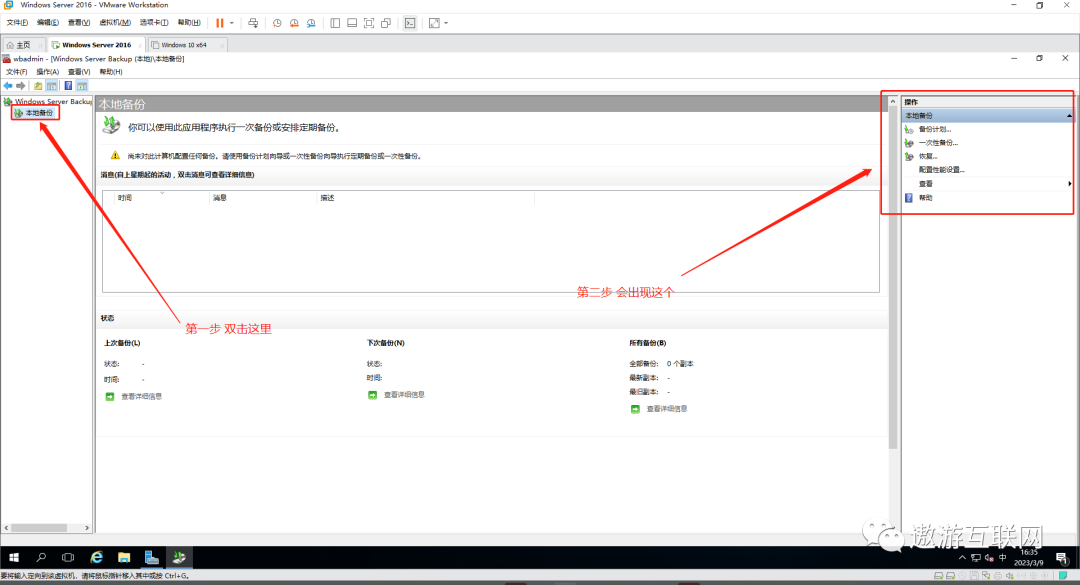
Task: Expand the stretch display dropdown arrow
Action: coord(446,23)
